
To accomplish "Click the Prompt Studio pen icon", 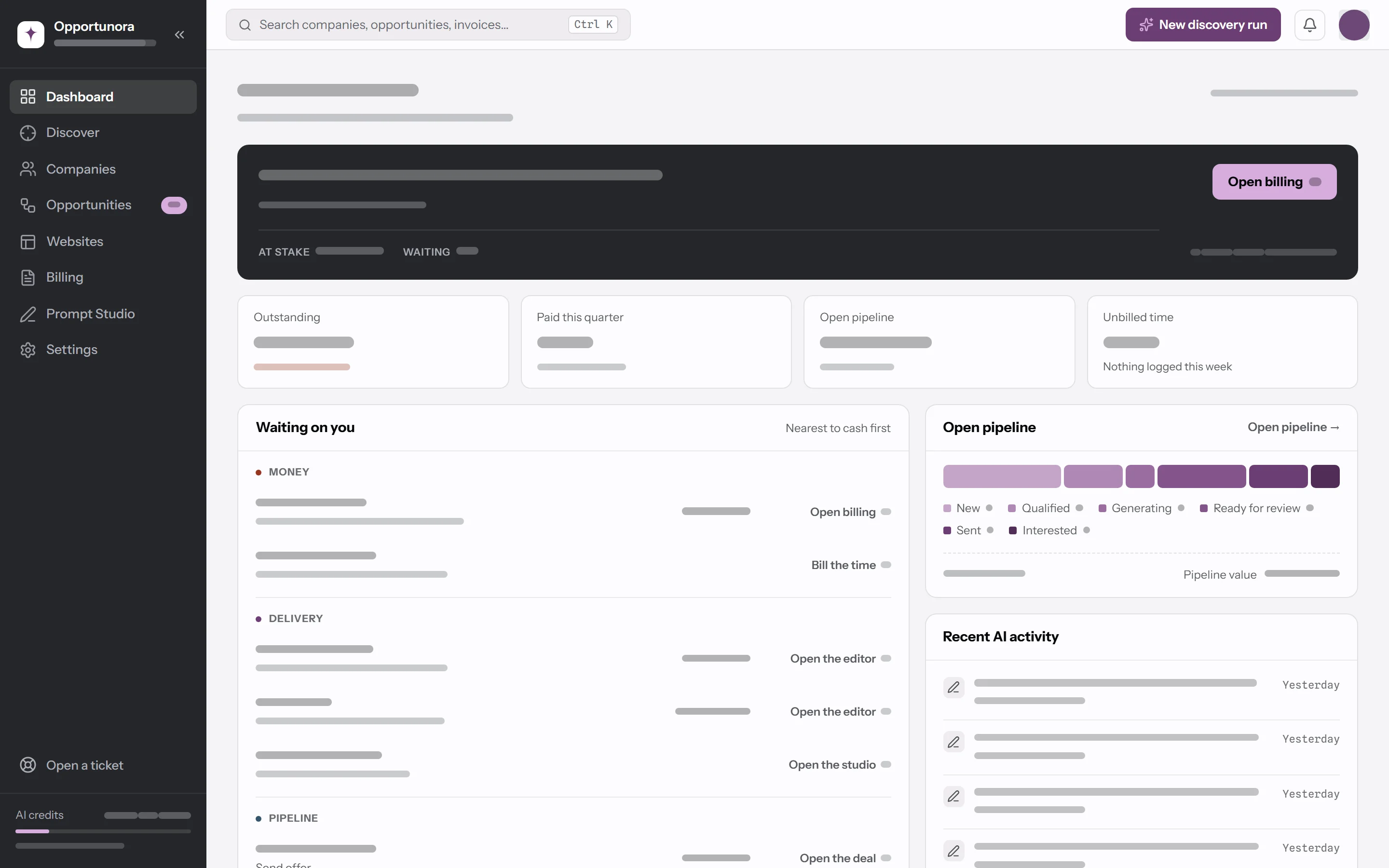I will coord(27,314).
